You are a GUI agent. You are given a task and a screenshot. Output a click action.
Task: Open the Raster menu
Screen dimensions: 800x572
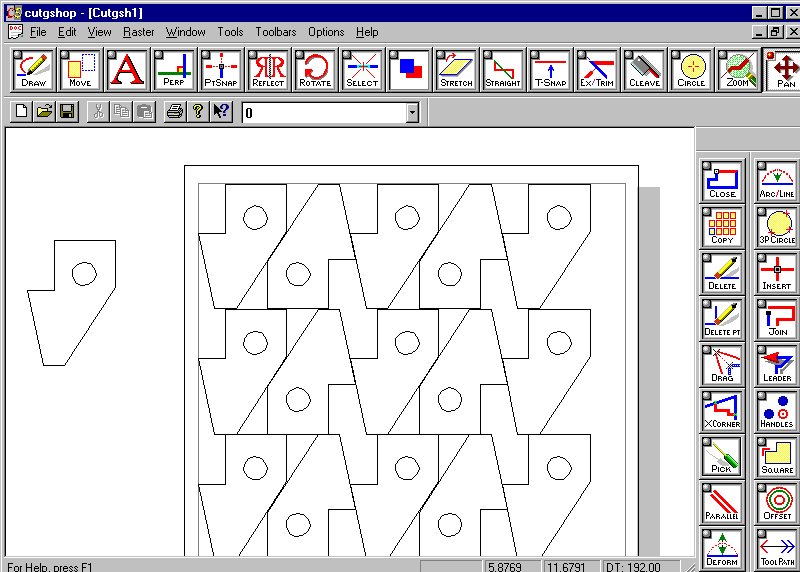click(139, 32)
